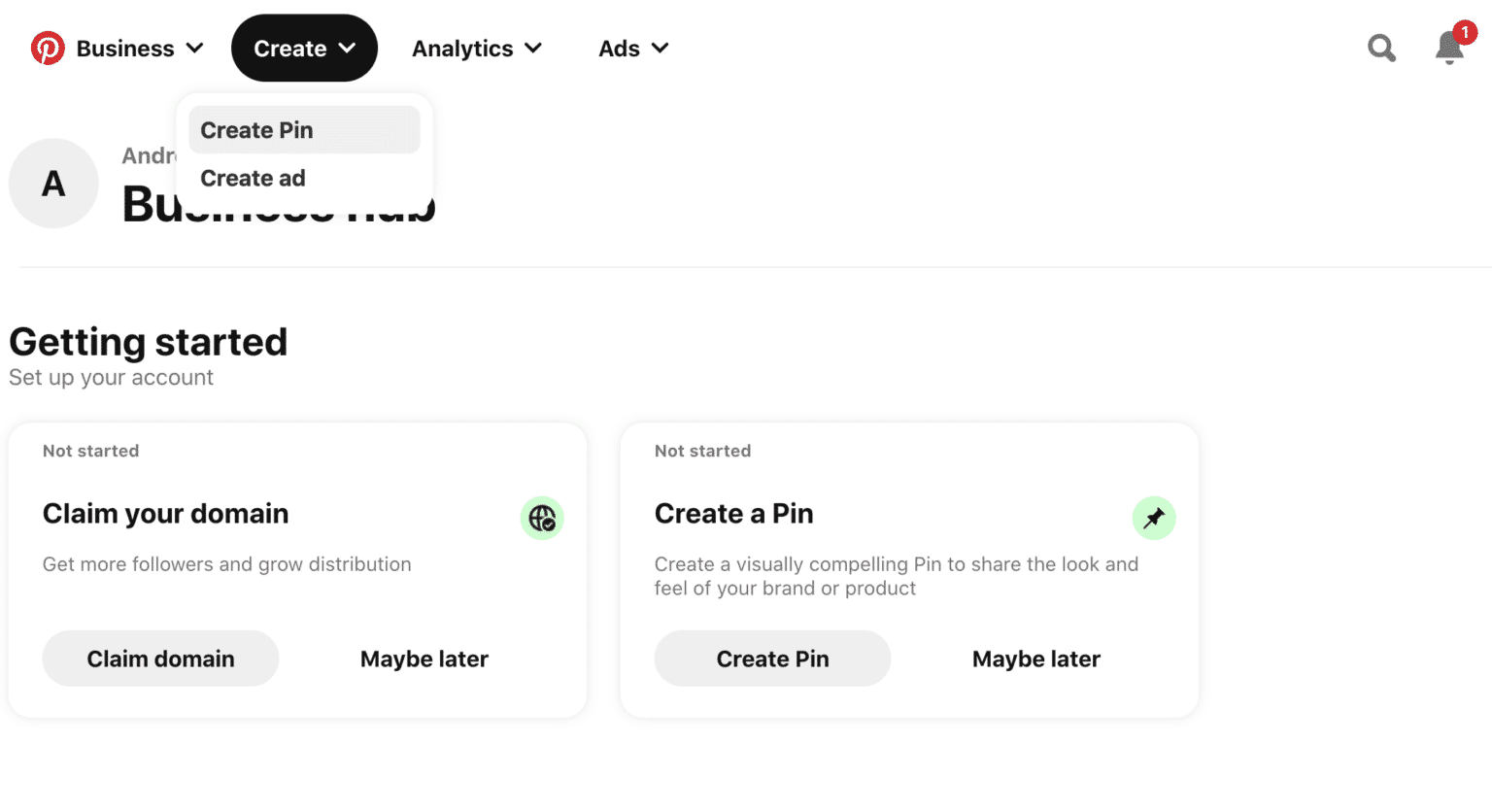
Task: Click the Create menu in the navigation bar
Action: pos(288,48)
